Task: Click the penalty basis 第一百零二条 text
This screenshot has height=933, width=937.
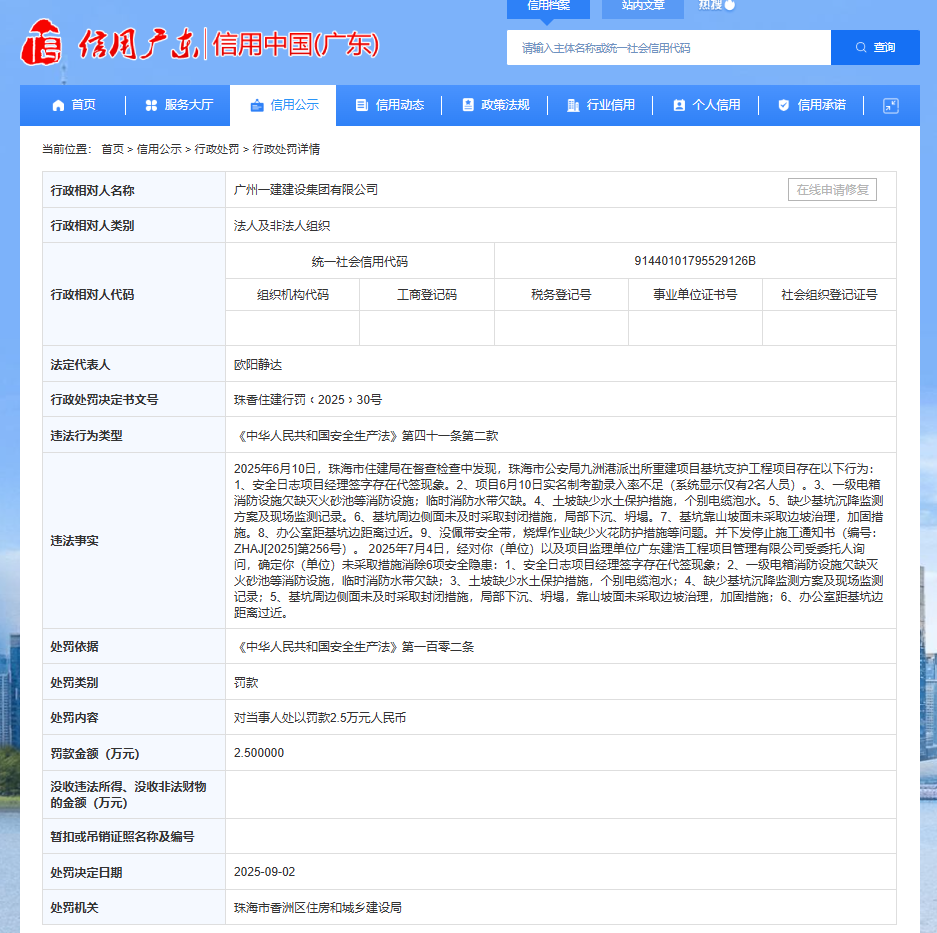Action: 438,647
